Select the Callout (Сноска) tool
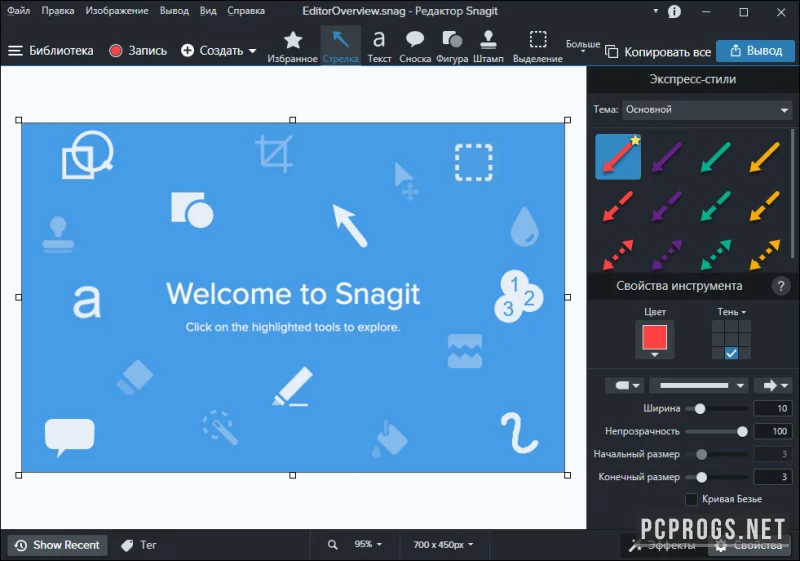The width and height of the screenshot is (800, 561). coord(415,47)
